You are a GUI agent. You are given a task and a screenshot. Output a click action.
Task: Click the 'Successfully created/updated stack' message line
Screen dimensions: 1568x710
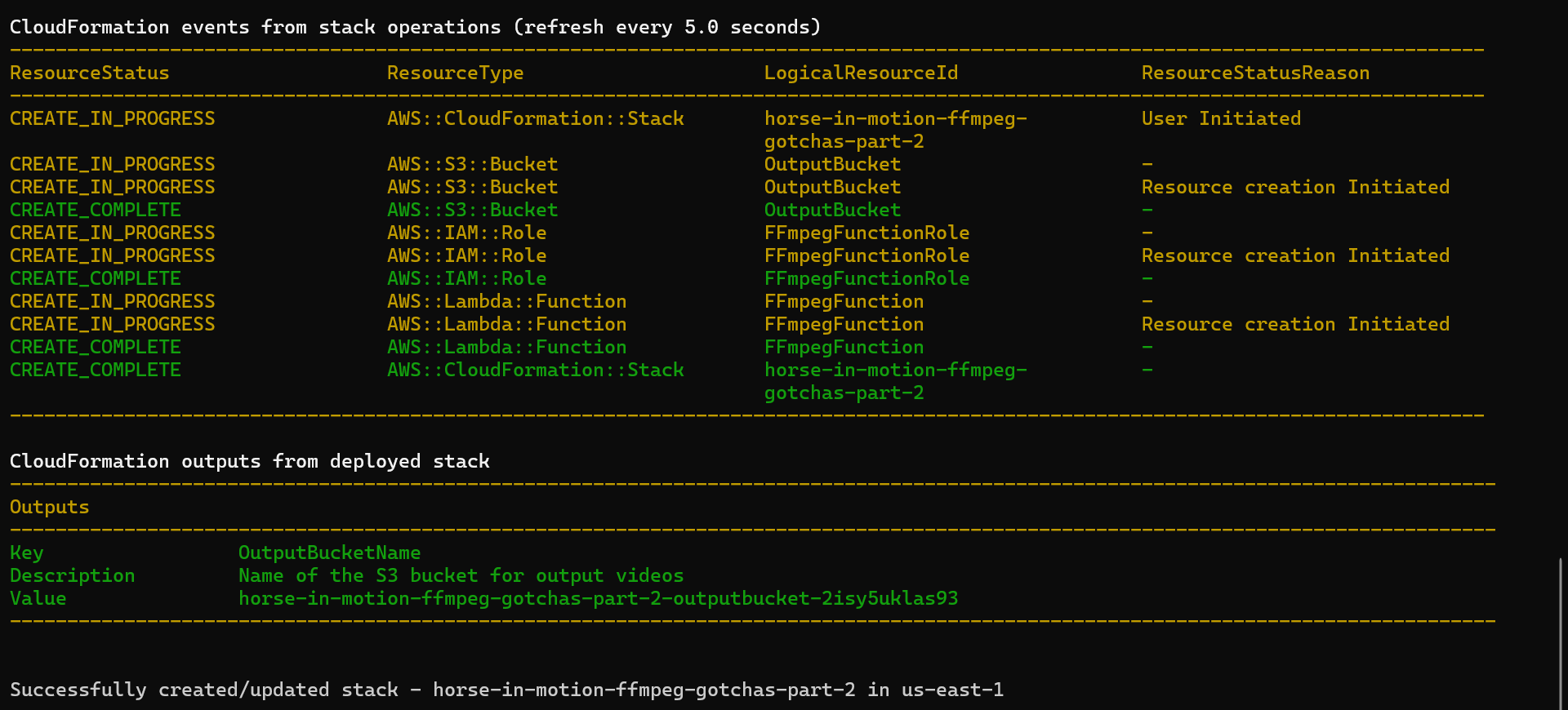click(x=506, y=690)
